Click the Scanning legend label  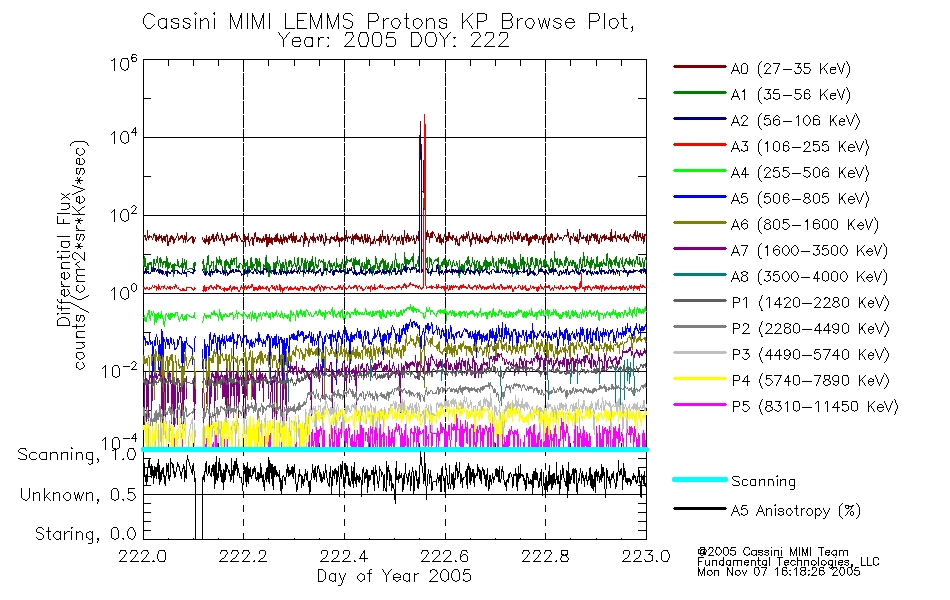[763, 481]
